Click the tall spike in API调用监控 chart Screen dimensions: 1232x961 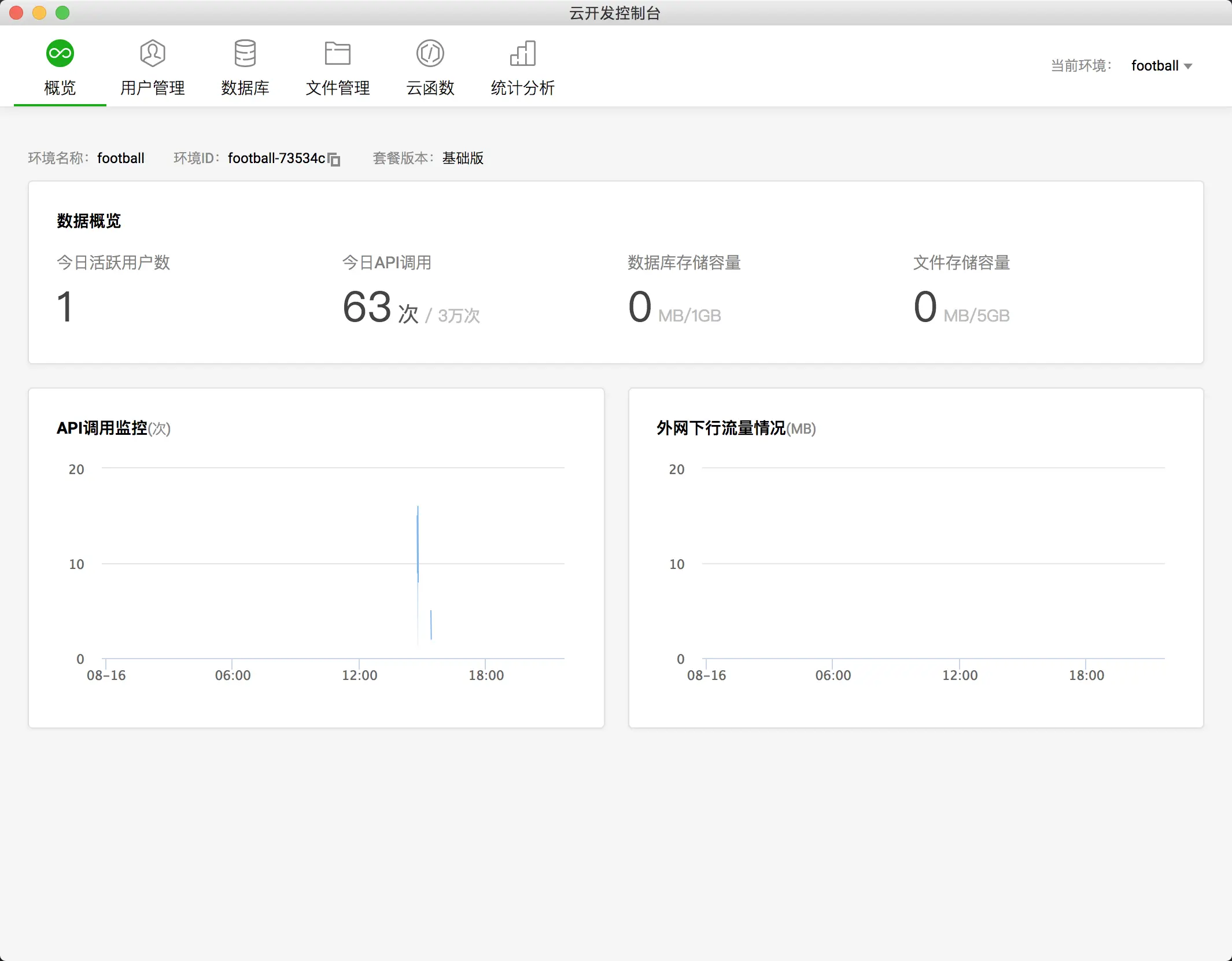[418, 544]
